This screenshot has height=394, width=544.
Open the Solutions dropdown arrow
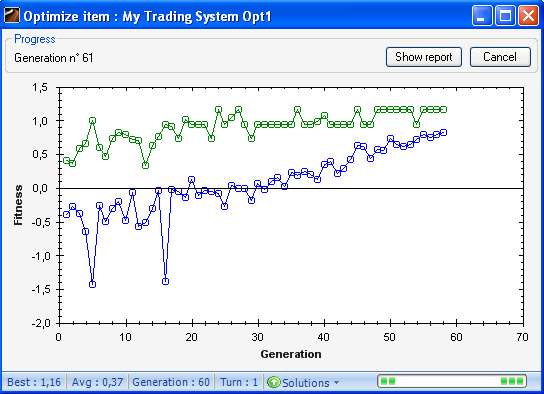[x=336, y=383]
